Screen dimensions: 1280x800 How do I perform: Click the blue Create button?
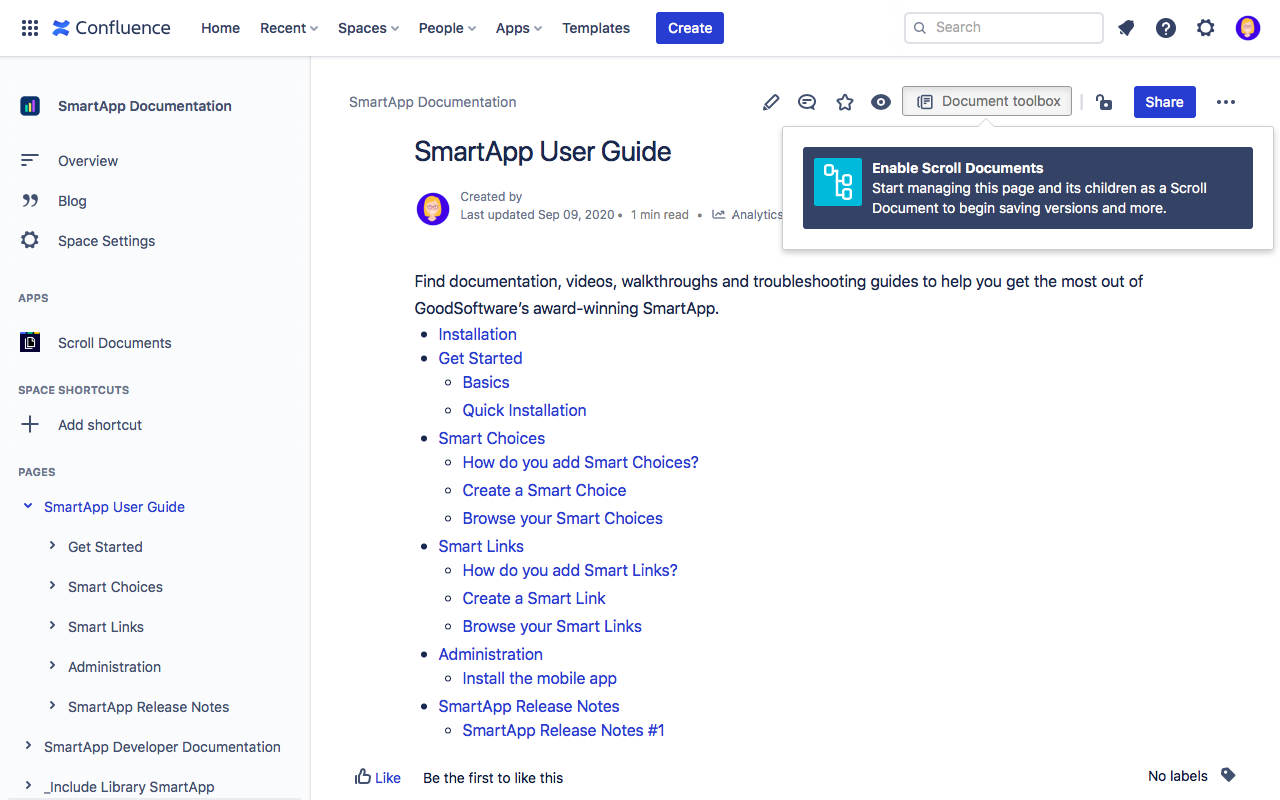(x=689, y=28)
